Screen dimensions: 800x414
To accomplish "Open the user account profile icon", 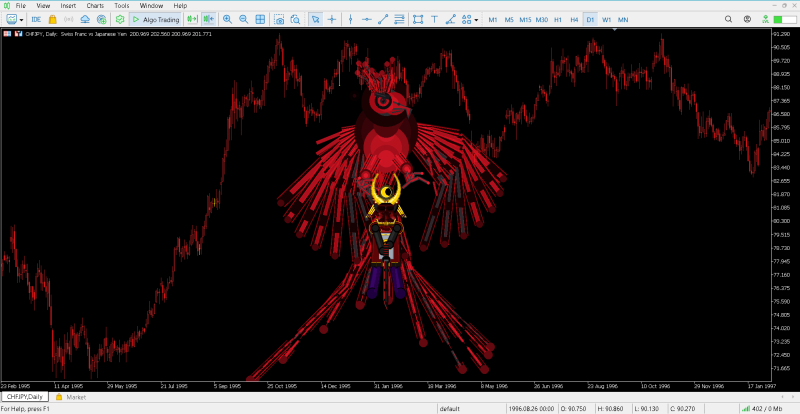I will pyautogui.click(x=747, y=19).
